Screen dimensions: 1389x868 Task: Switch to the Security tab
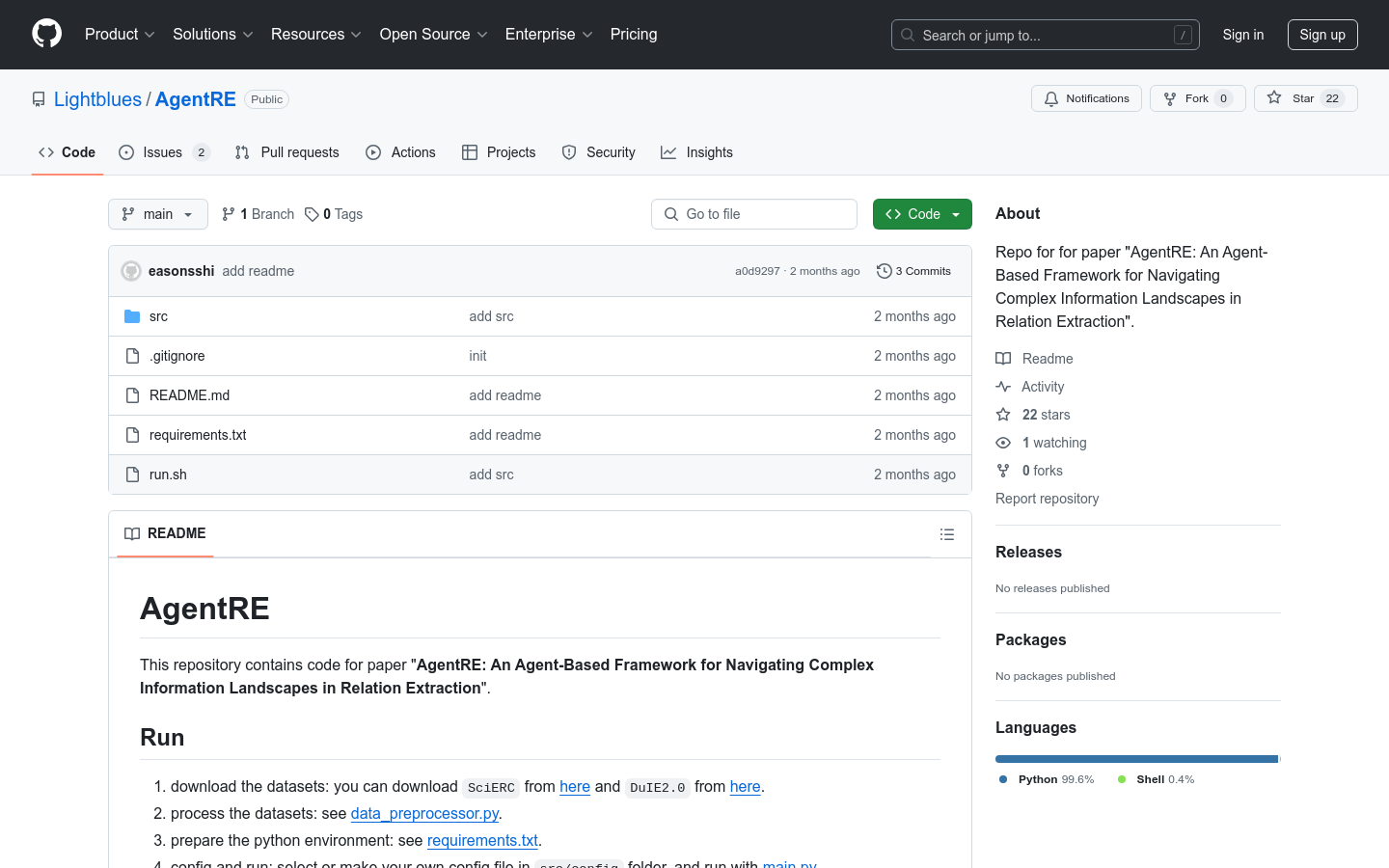pos(599,152)
